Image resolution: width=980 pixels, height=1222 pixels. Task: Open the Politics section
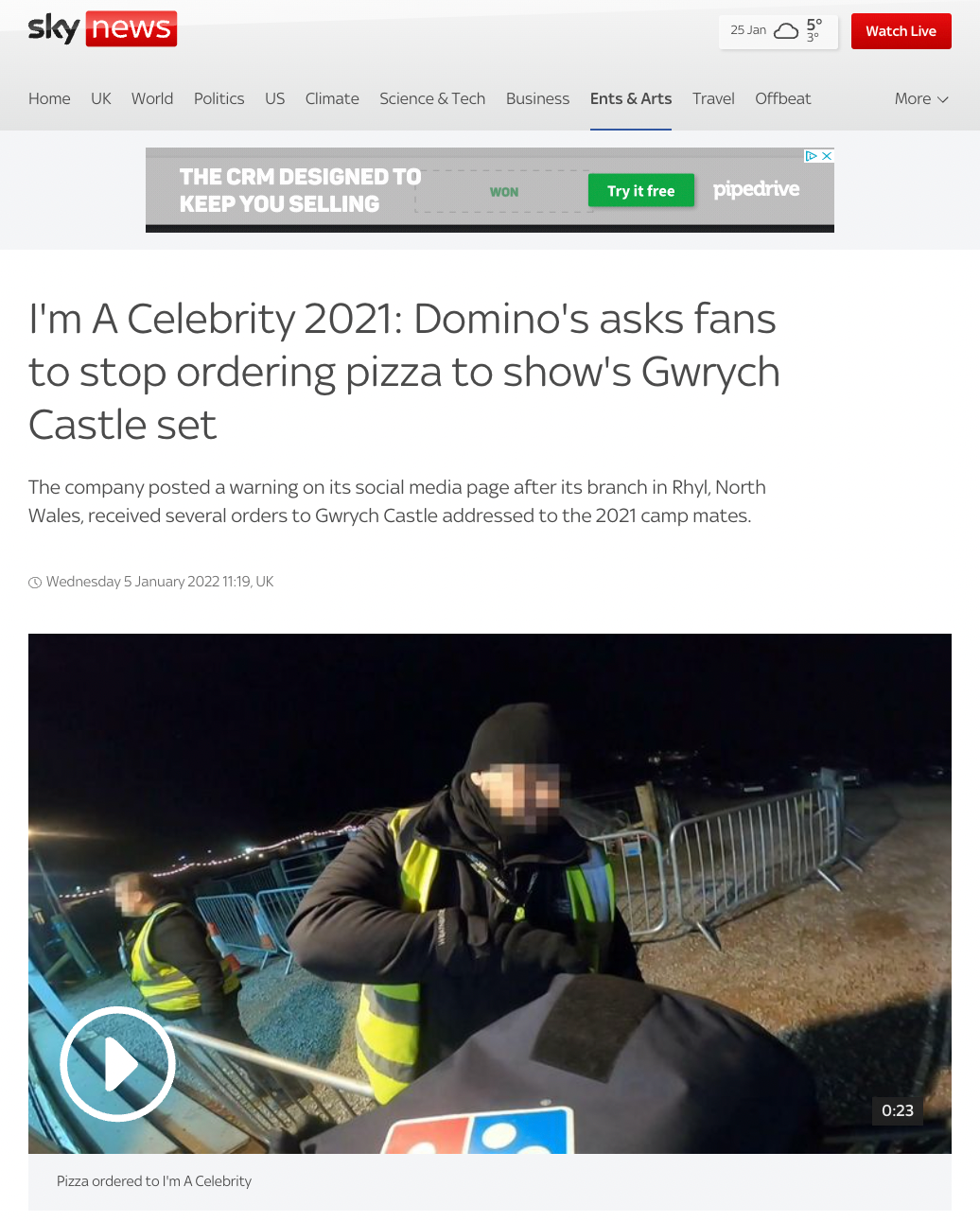click(219, 98)
